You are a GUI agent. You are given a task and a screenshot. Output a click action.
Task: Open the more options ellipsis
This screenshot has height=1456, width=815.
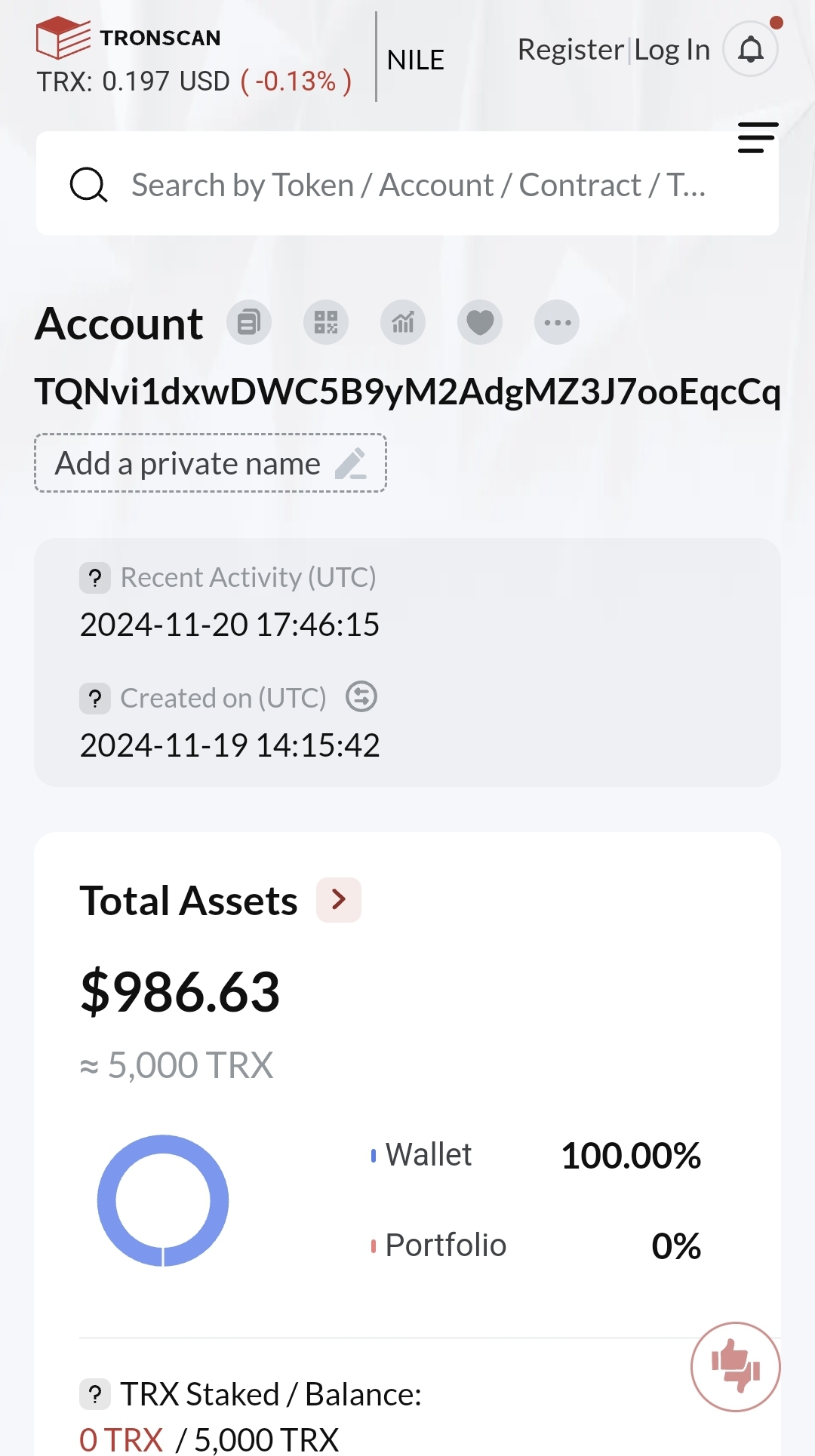[557, 323]
